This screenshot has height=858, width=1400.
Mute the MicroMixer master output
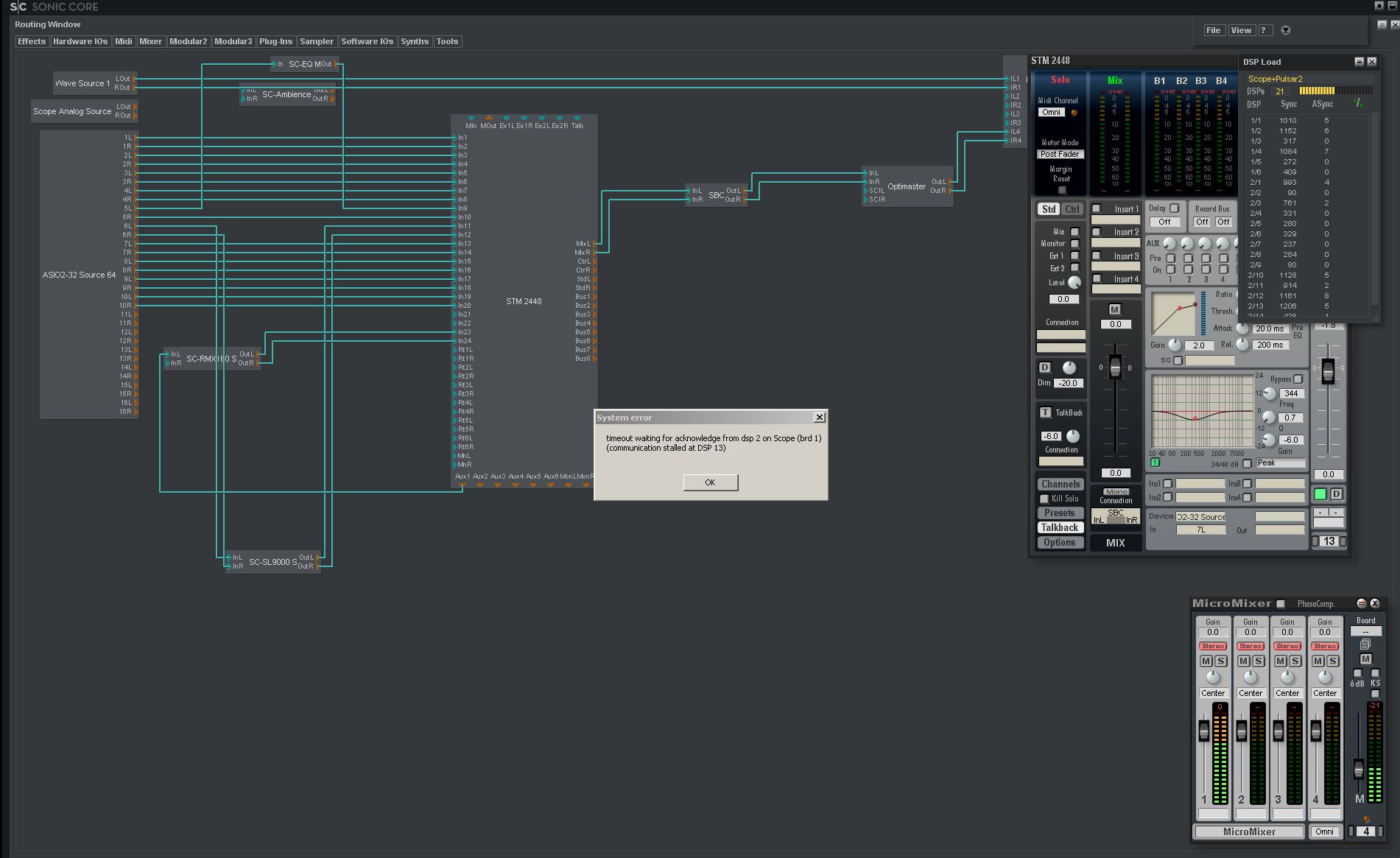[1365, 659]
